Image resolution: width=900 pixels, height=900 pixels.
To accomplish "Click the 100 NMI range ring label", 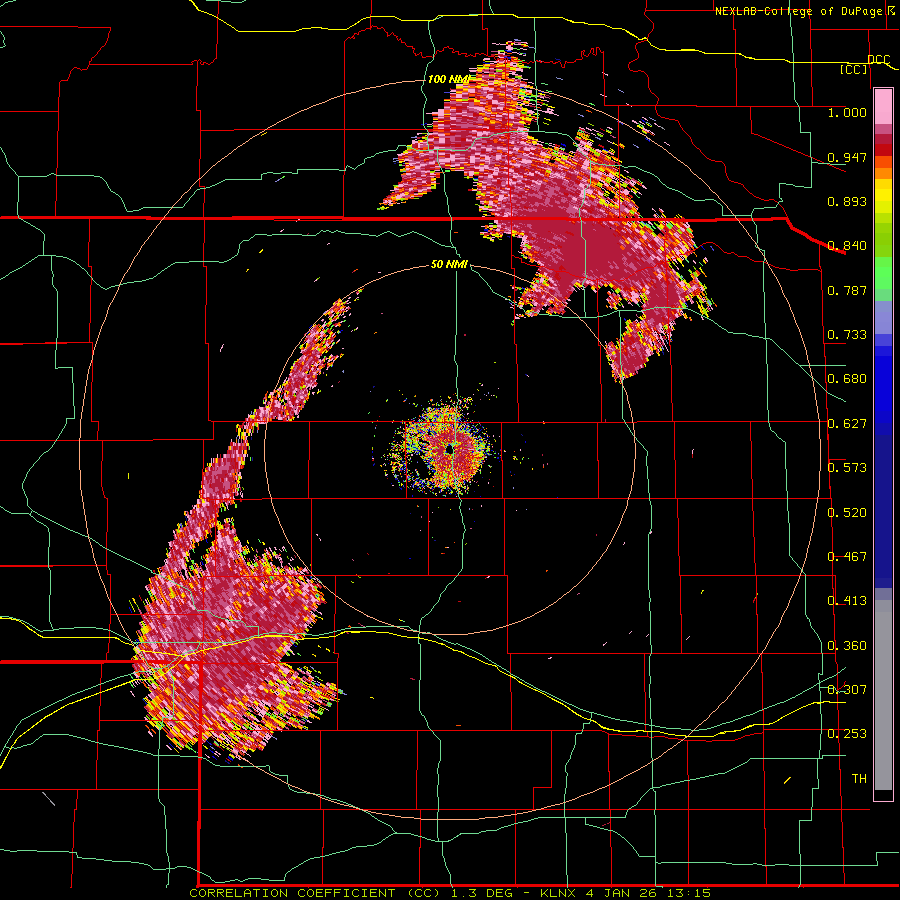I will [448, 79].
